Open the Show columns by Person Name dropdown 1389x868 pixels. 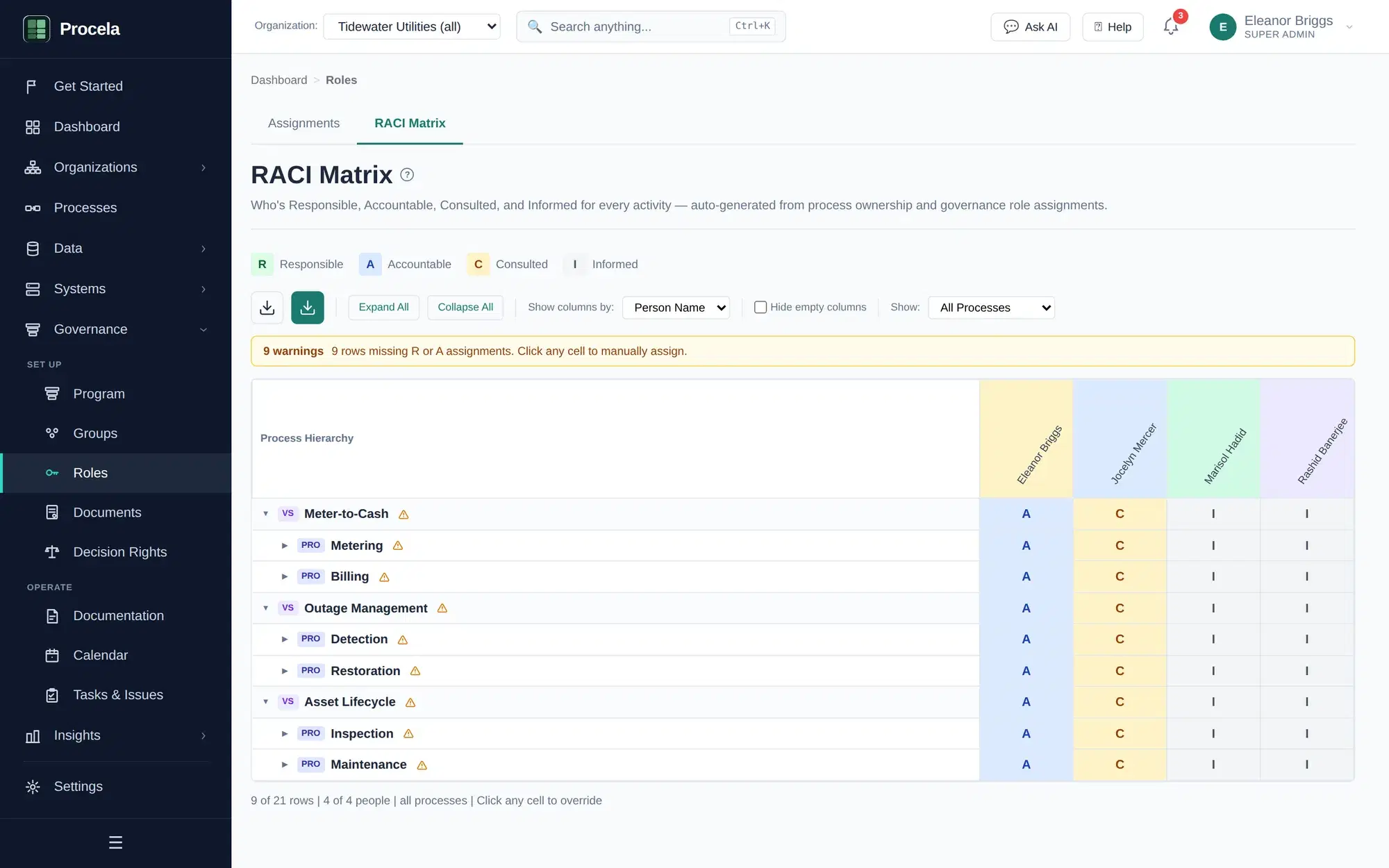[676, 308]
